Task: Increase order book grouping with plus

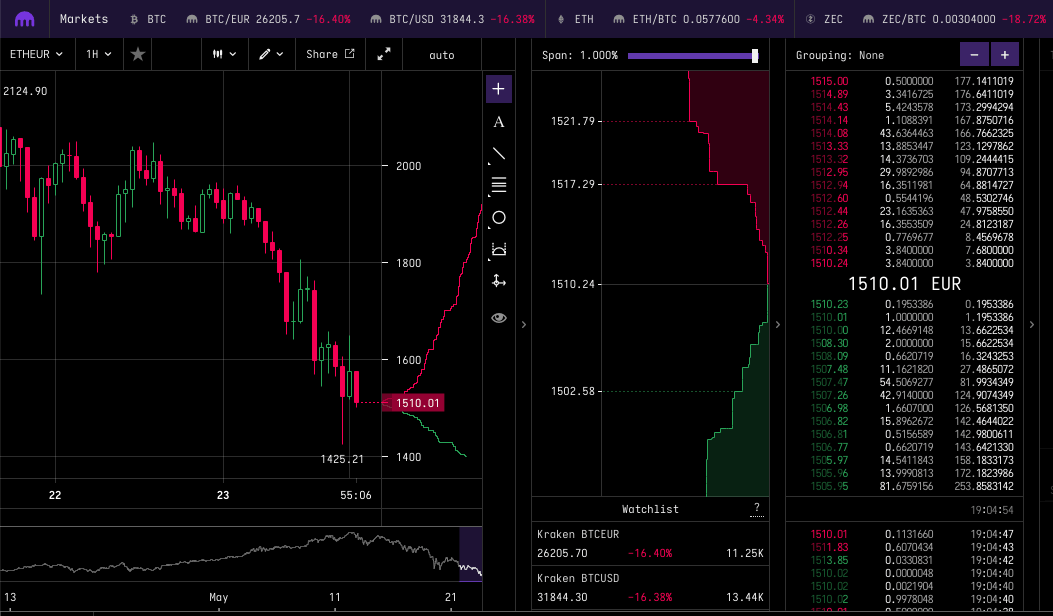Action: tap(1004, 55)
